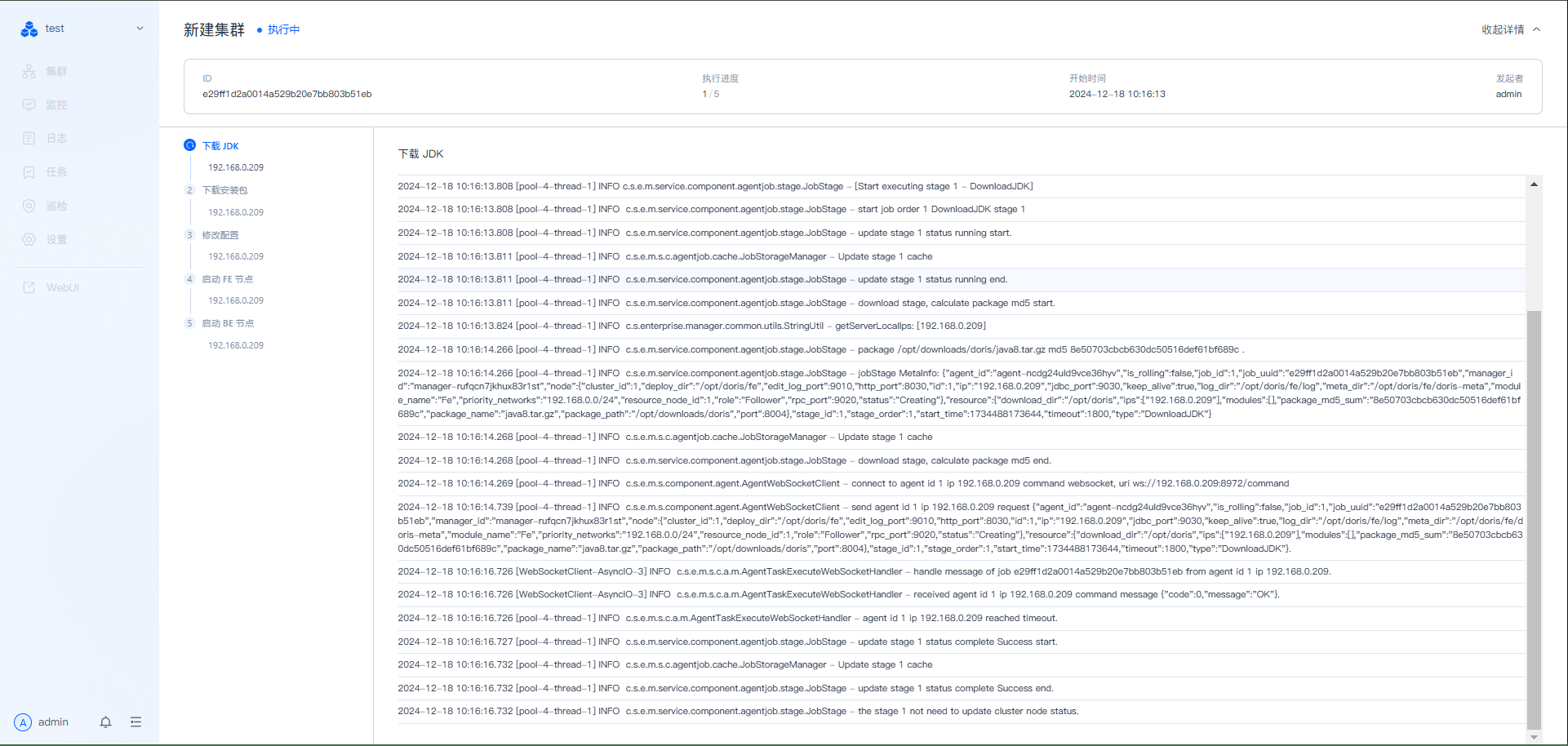Collapse the sidebar with the menu-fold icon
This screenshot has height=746, width=1568.
[x=135, y=722]
